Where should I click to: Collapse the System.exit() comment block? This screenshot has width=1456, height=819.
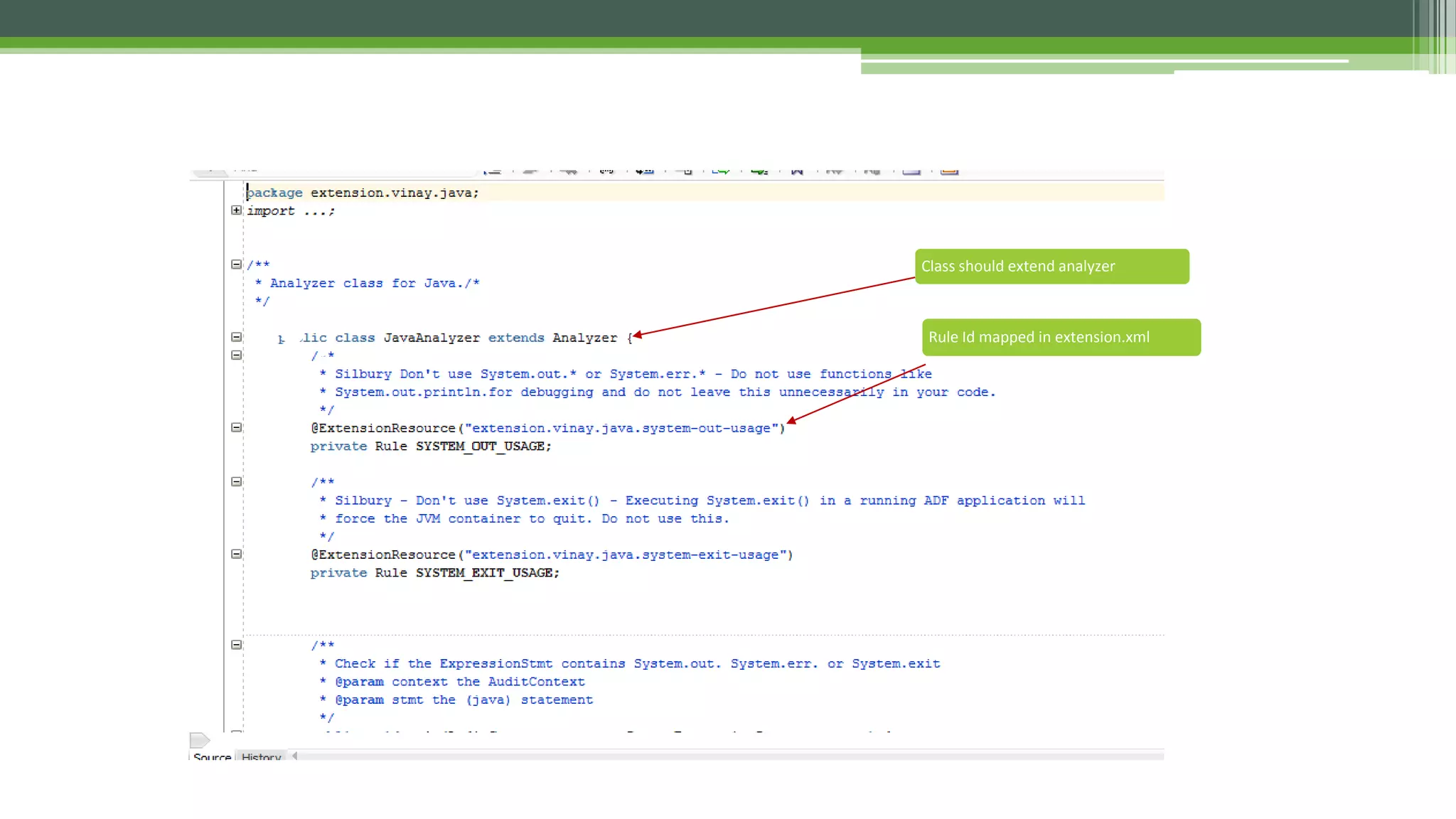[236, 481]
